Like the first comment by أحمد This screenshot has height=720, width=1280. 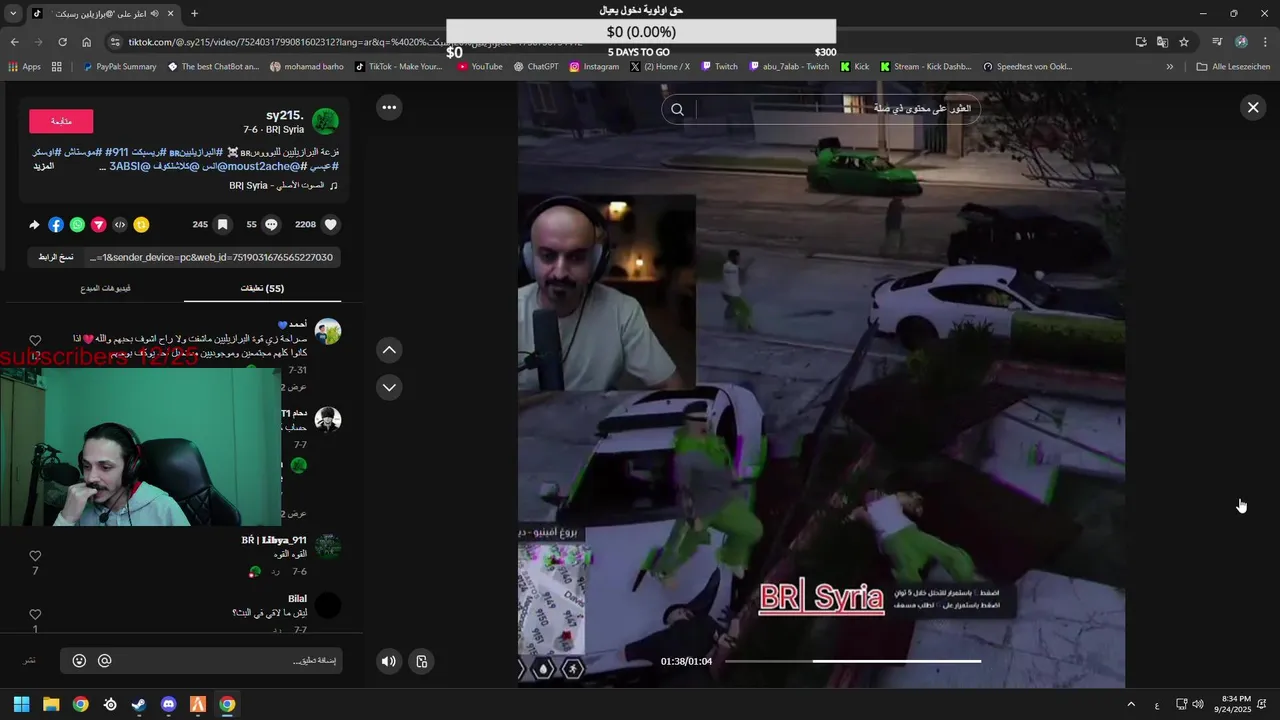[x=35, y=341]
